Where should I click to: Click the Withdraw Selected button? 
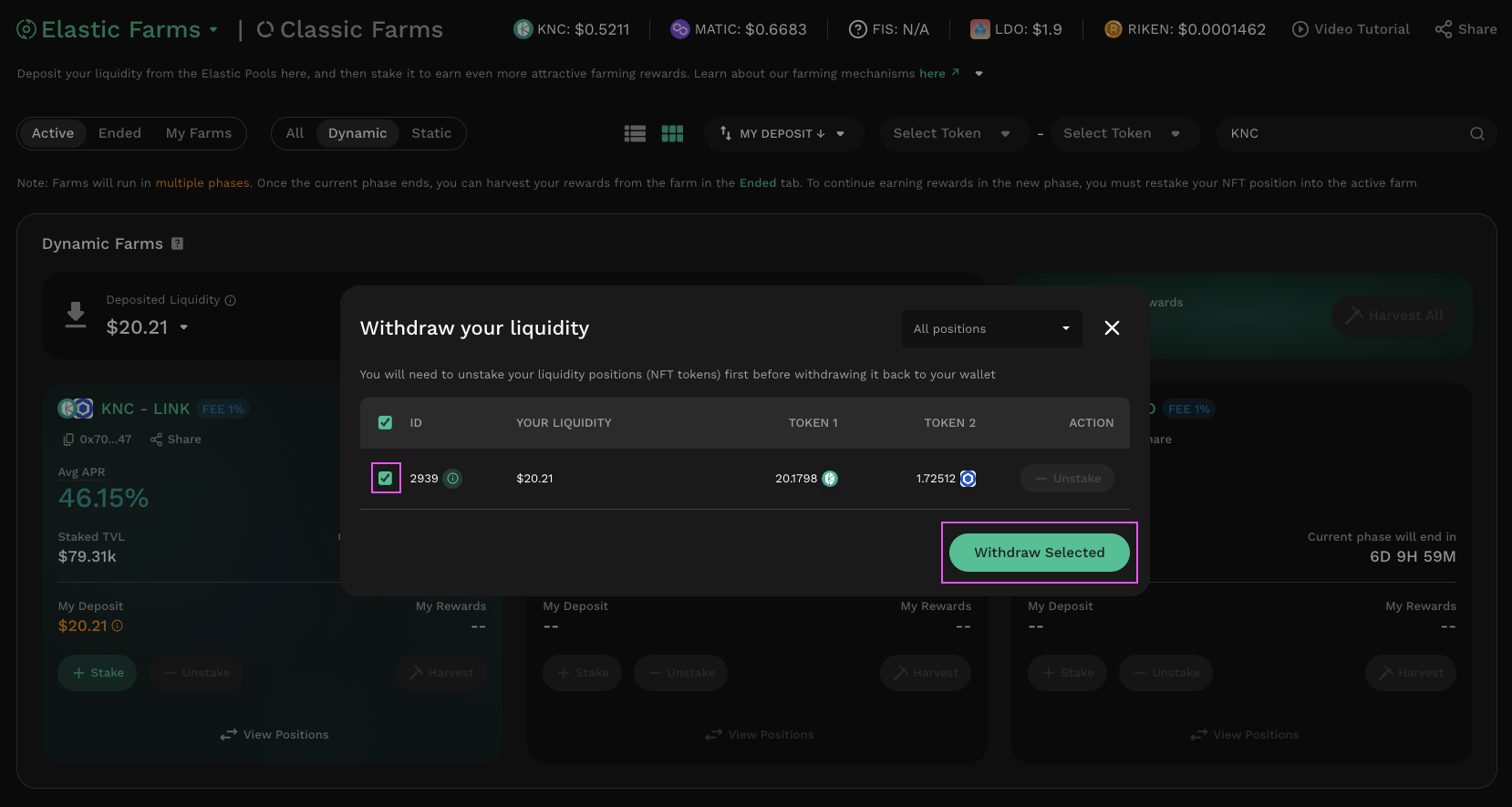point(1039,553)
